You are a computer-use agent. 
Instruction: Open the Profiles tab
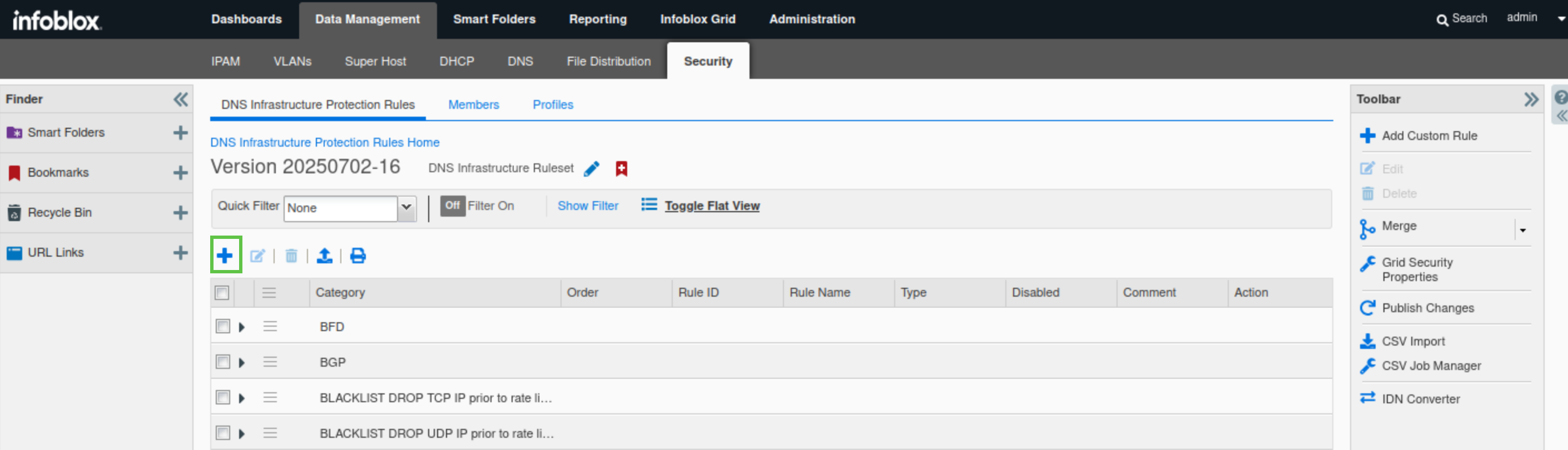(x=553, y=104)
